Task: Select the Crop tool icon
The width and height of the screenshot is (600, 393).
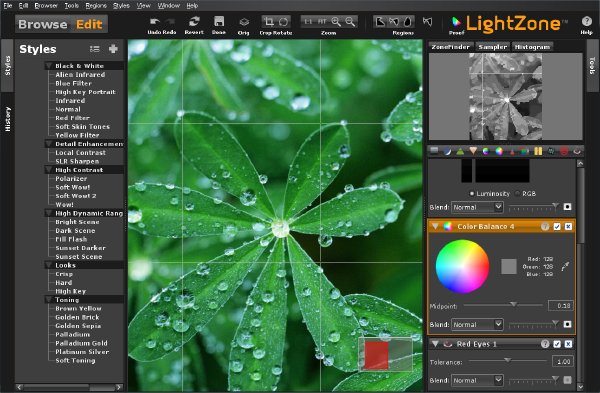Action: tap(269, 21)
